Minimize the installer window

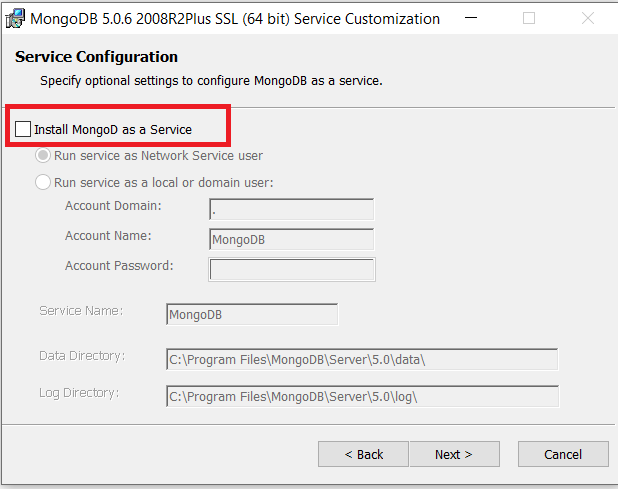471,18
